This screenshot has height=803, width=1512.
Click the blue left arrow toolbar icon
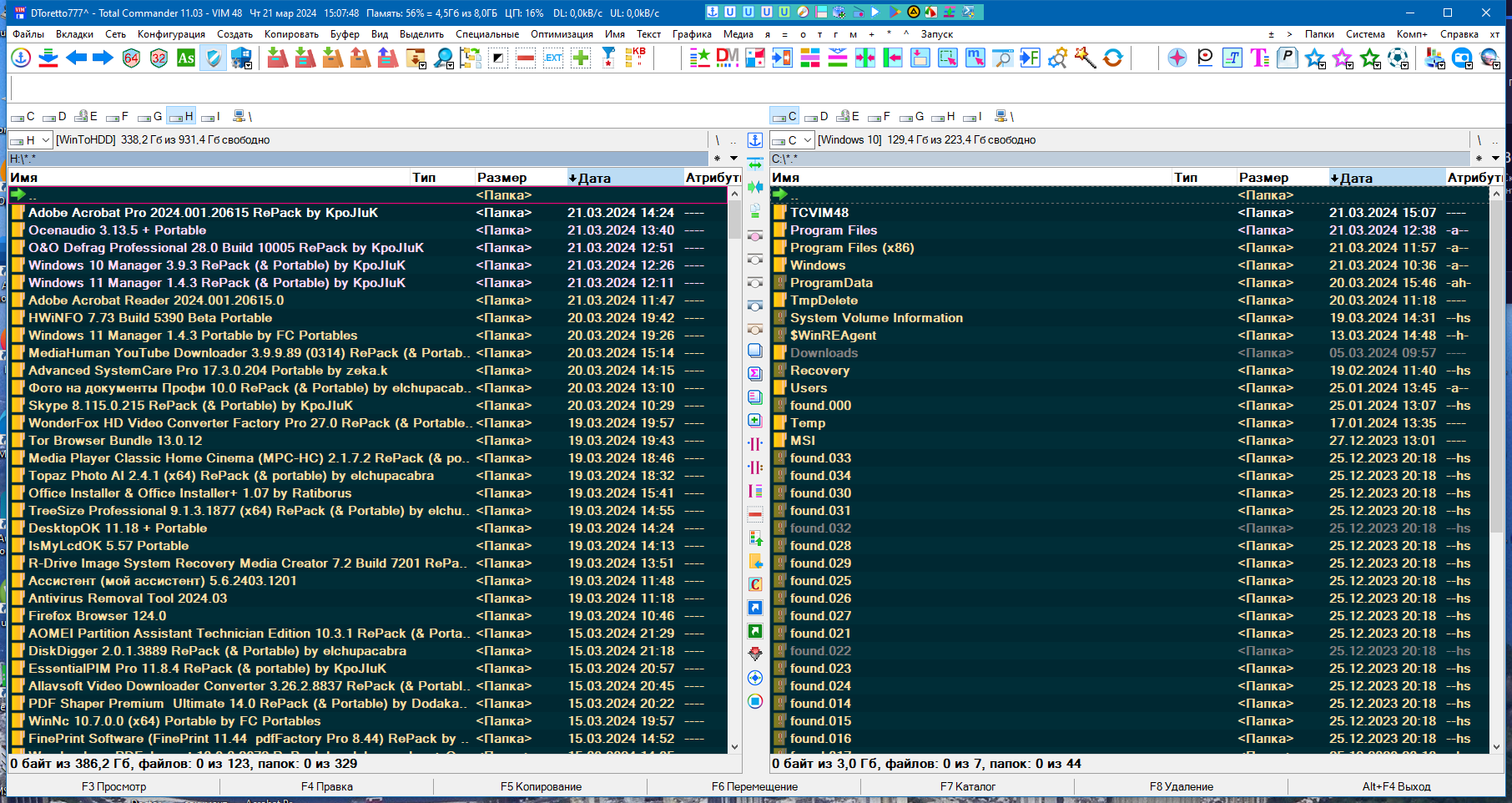[76, 58]
